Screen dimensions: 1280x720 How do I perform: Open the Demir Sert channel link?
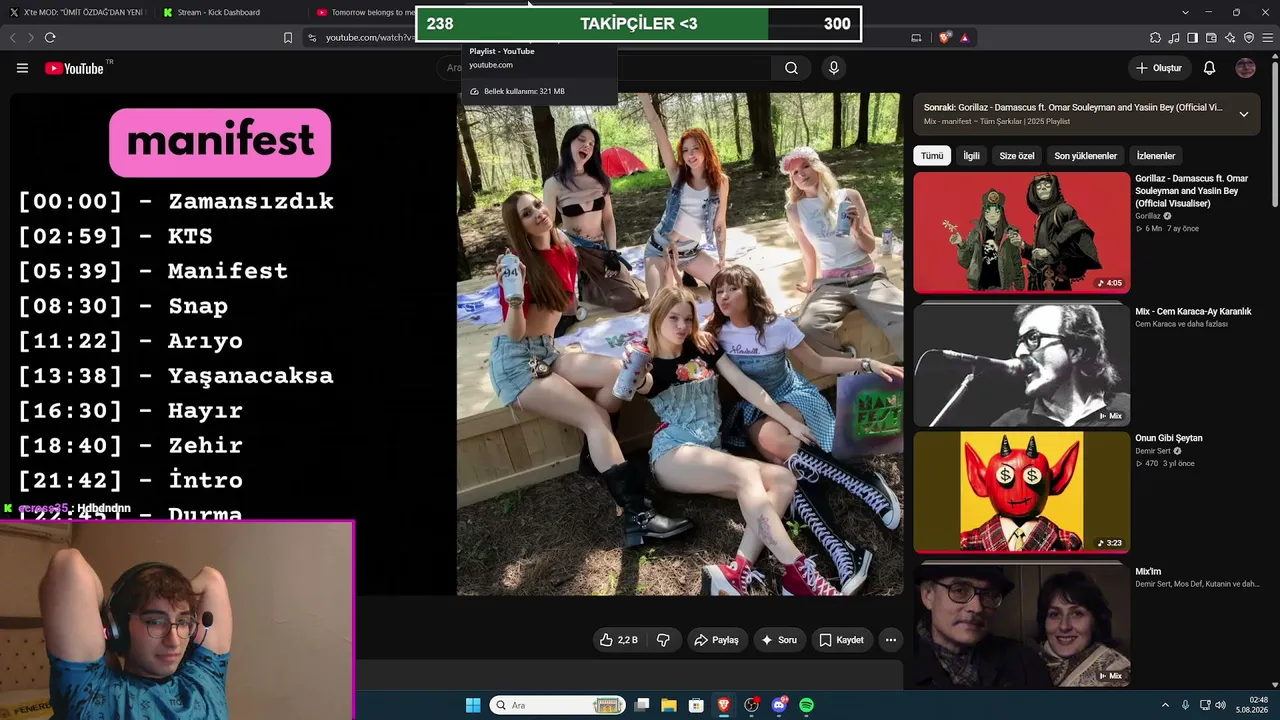1153,451
